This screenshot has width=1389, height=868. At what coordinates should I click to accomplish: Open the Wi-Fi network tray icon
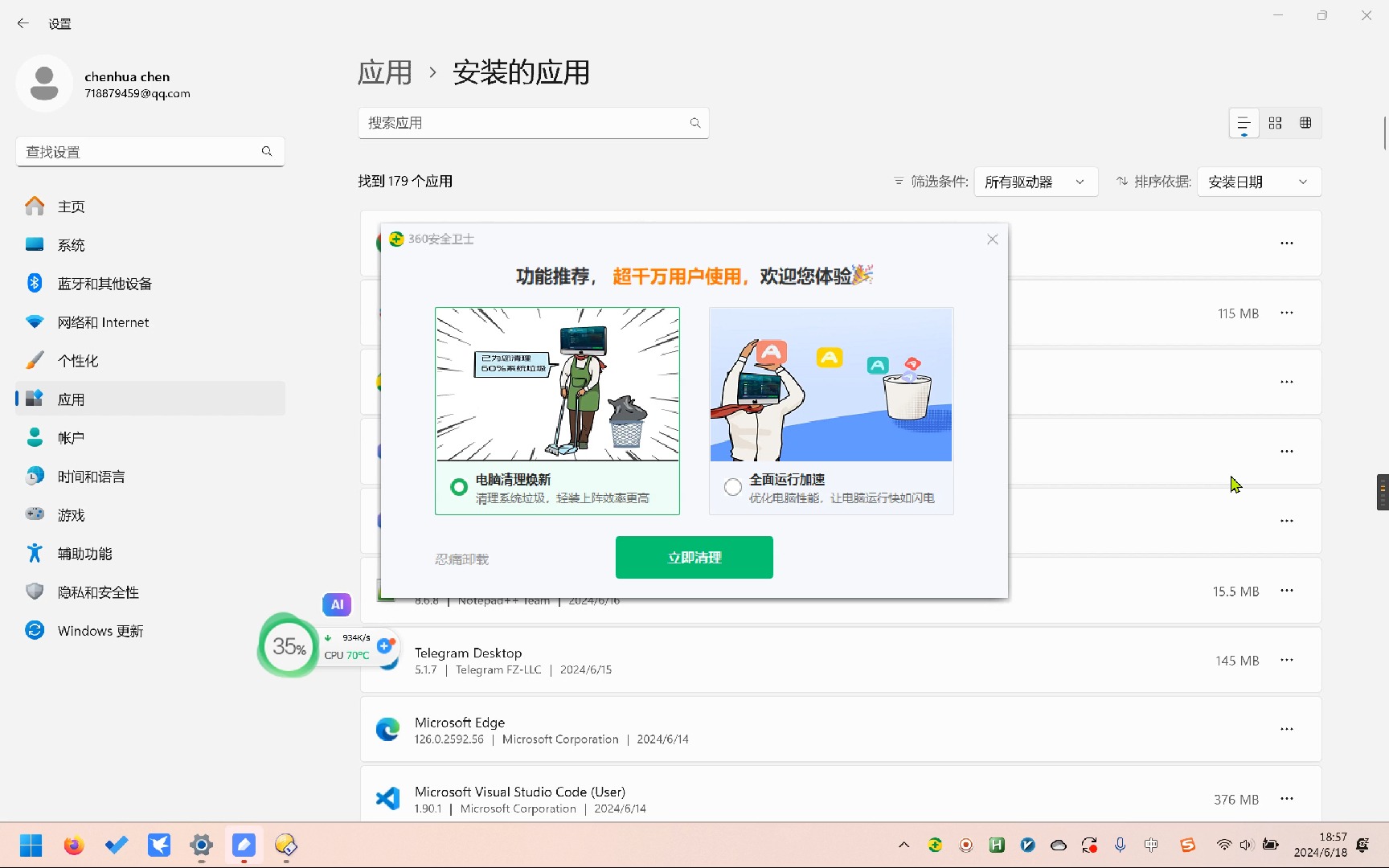[x=1223, y=845]
